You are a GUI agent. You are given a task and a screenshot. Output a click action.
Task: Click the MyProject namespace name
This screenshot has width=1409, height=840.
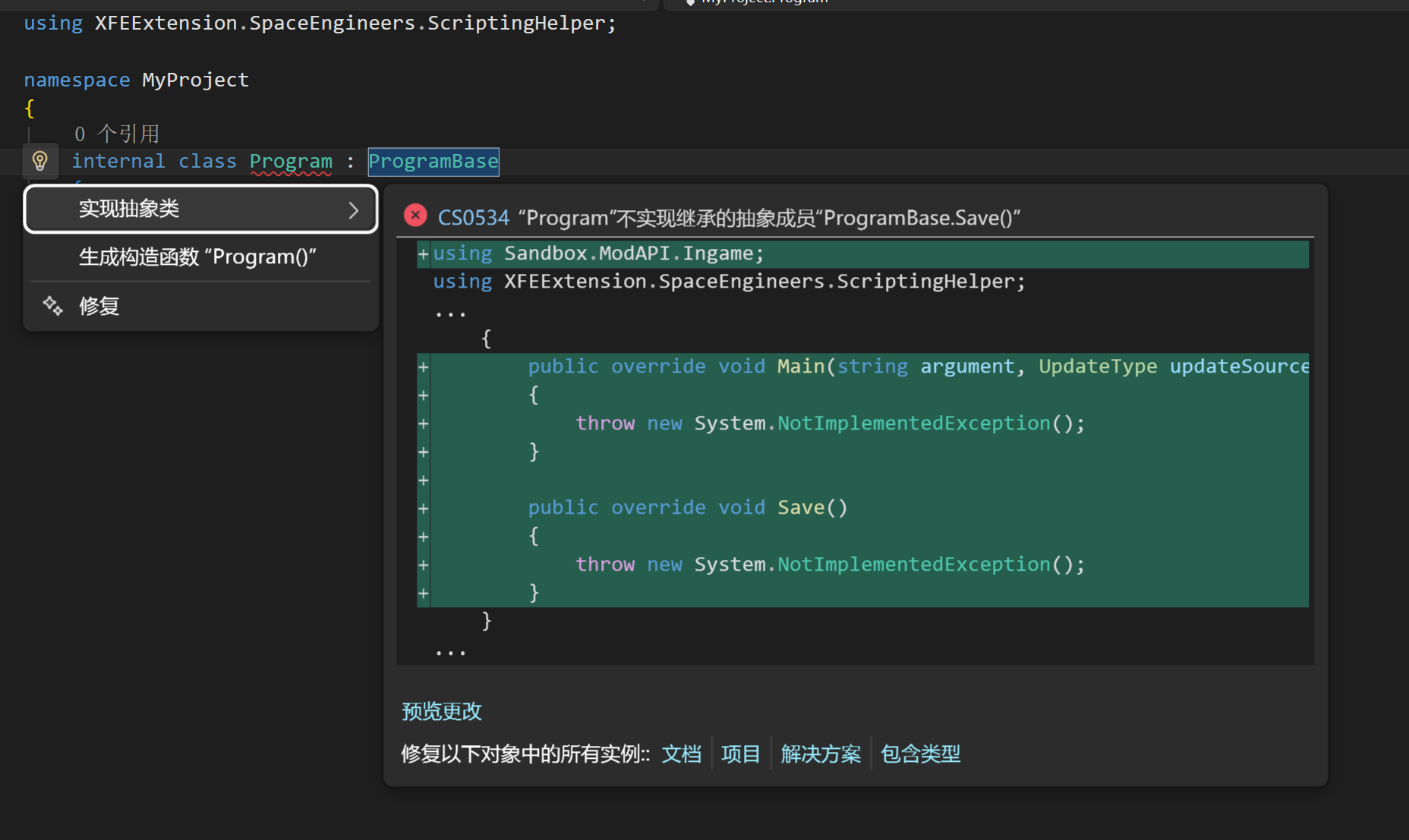(195, 80)
